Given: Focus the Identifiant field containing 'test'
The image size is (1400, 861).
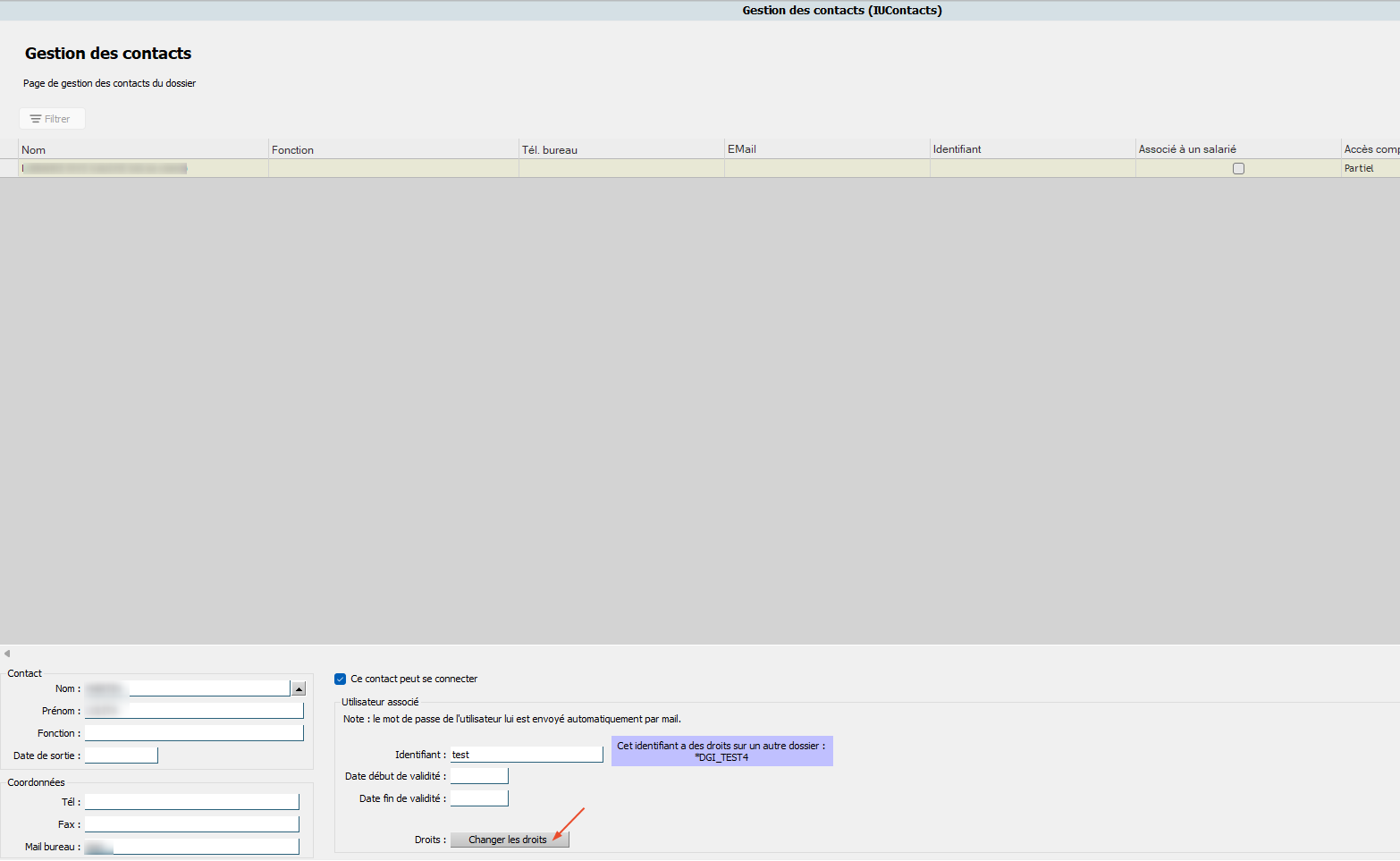Looking at the screenshot, I should coord(527,755).
